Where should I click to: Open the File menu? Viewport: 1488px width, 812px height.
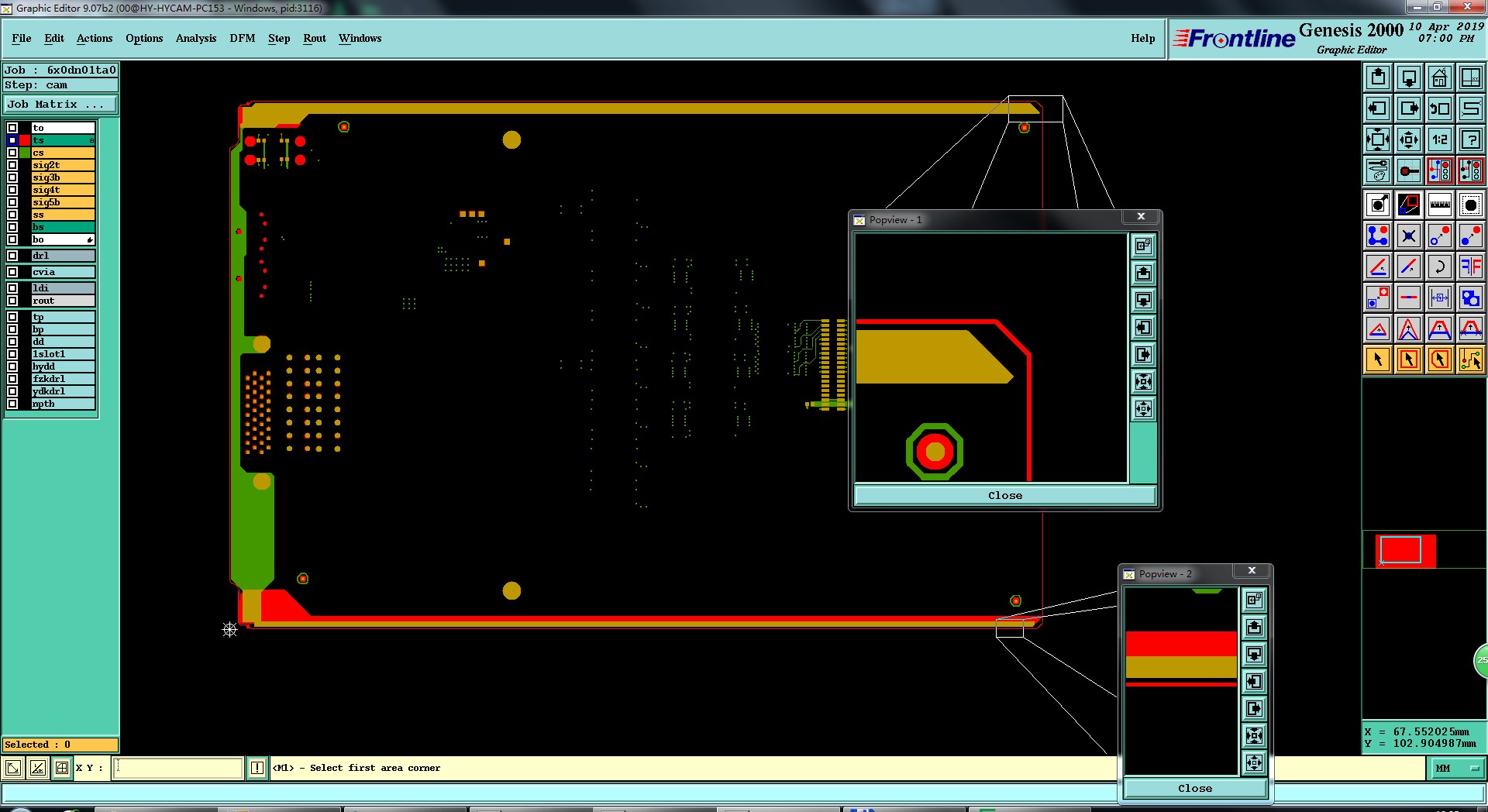[x=22, y=38]
